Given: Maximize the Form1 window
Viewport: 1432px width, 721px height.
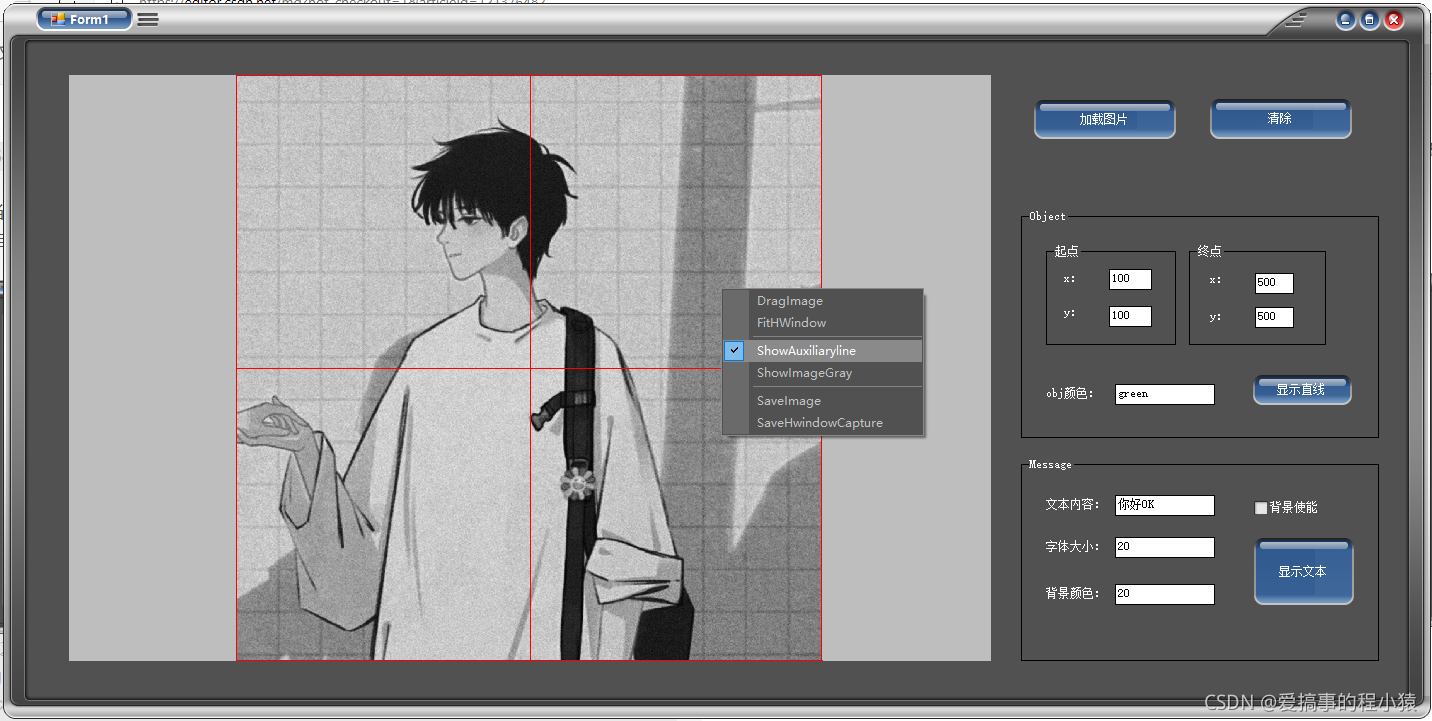Looking at the screenshot, I should point(1370,20).
